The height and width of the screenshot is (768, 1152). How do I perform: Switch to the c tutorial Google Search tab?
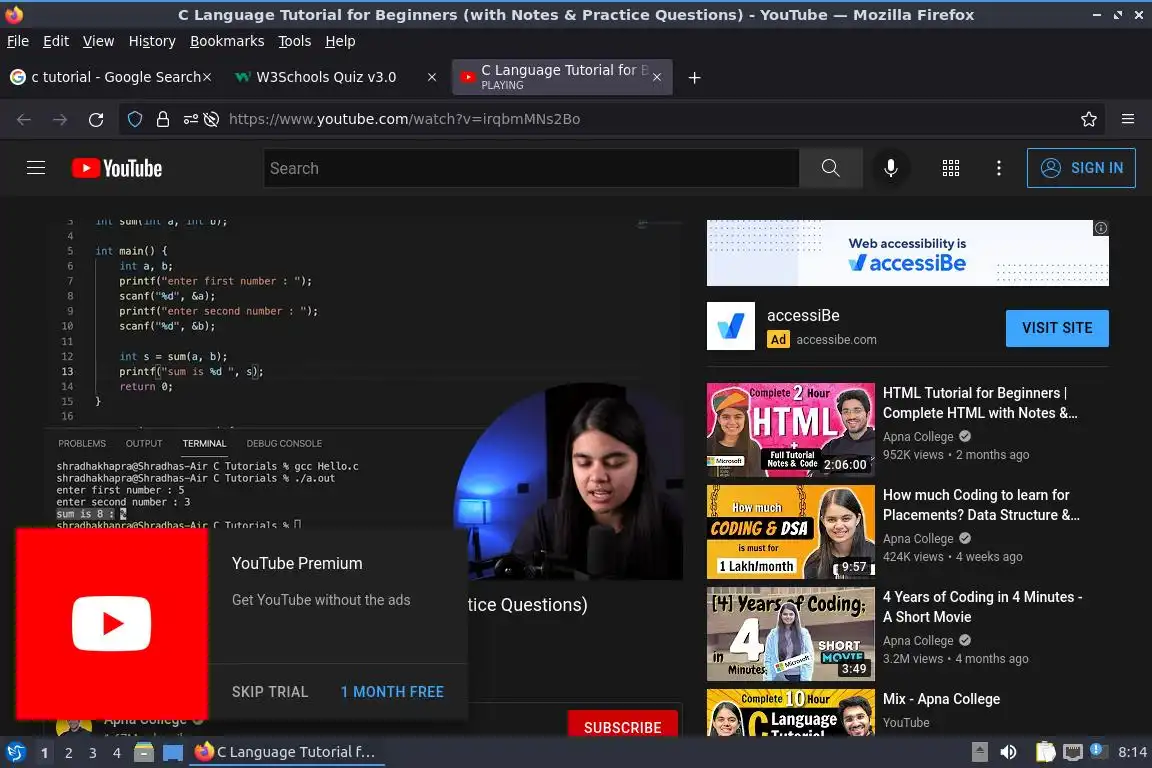coord(110,77)
